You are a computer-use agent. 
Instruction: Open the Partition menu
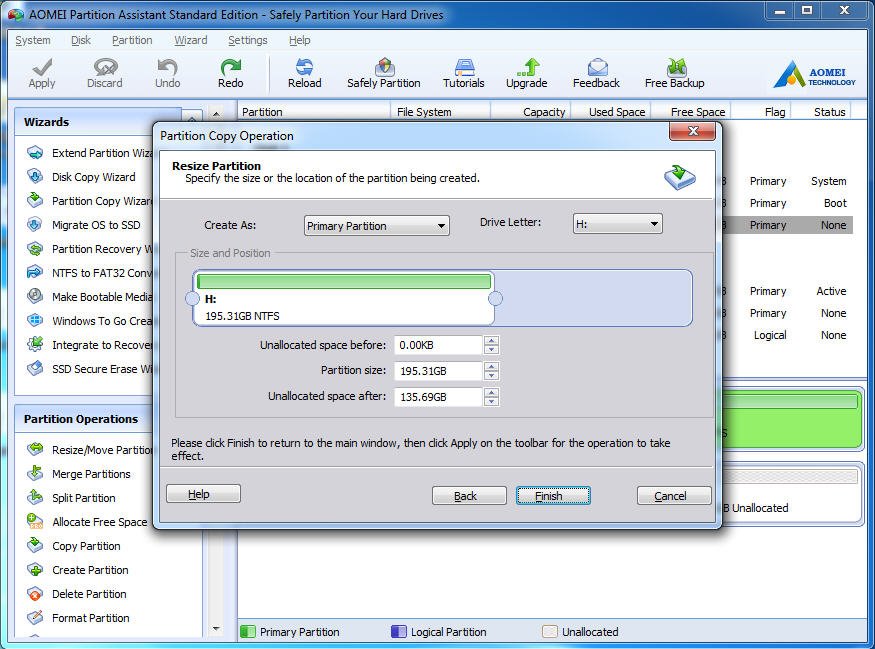(x=132, y=40)
